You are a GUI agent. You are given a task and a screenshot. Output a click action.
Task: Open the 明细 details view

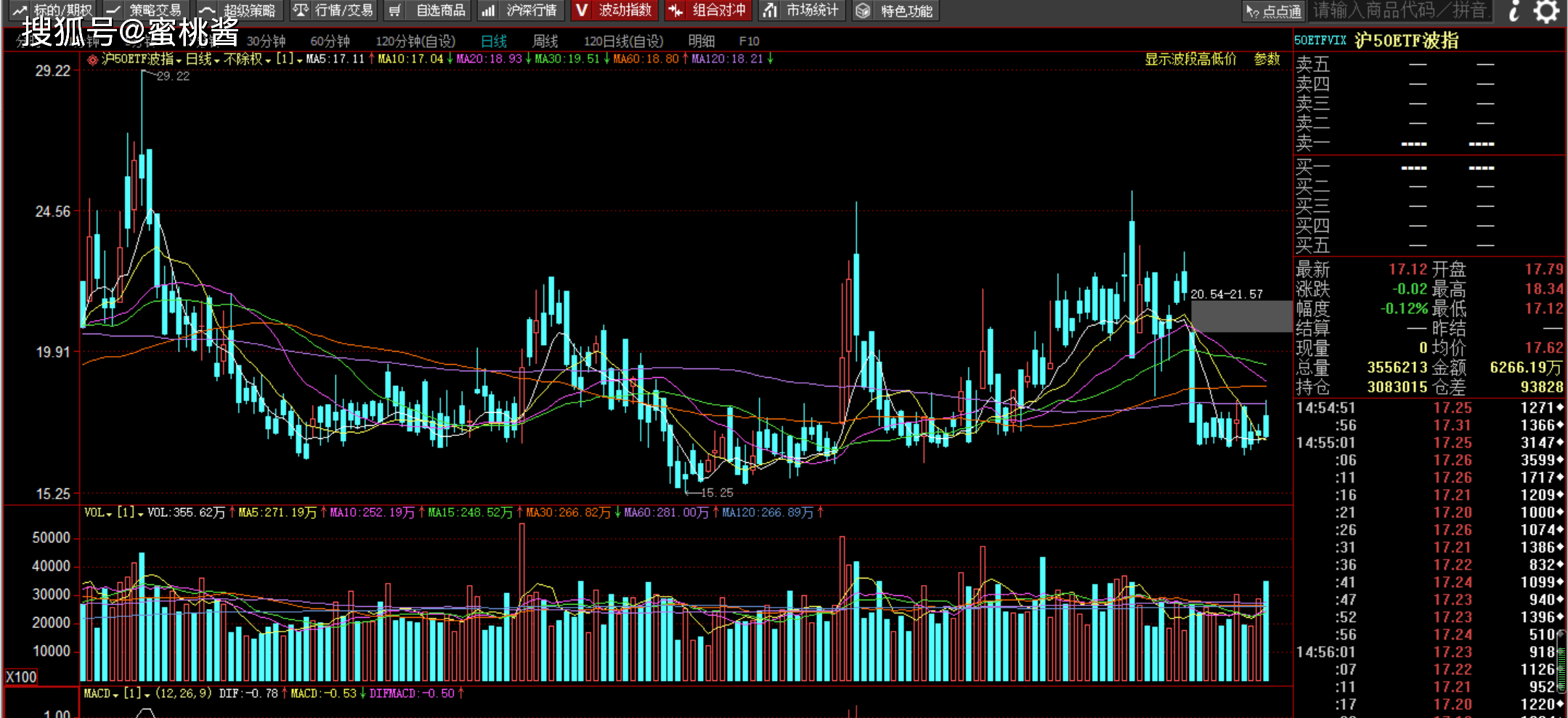[701, 41]
